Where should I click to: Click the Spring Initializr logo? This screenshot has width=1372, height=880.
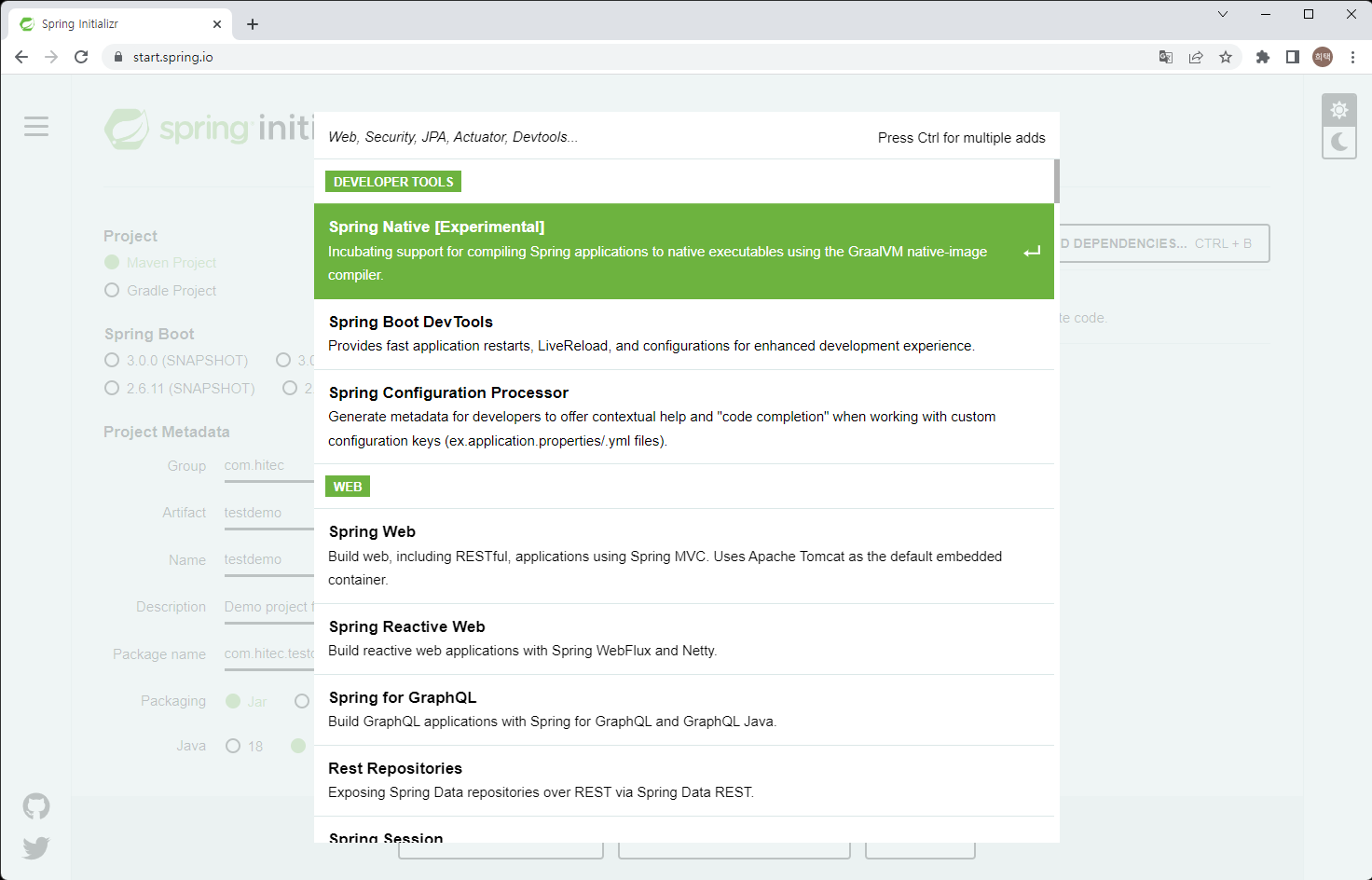(x=210, y=129)
